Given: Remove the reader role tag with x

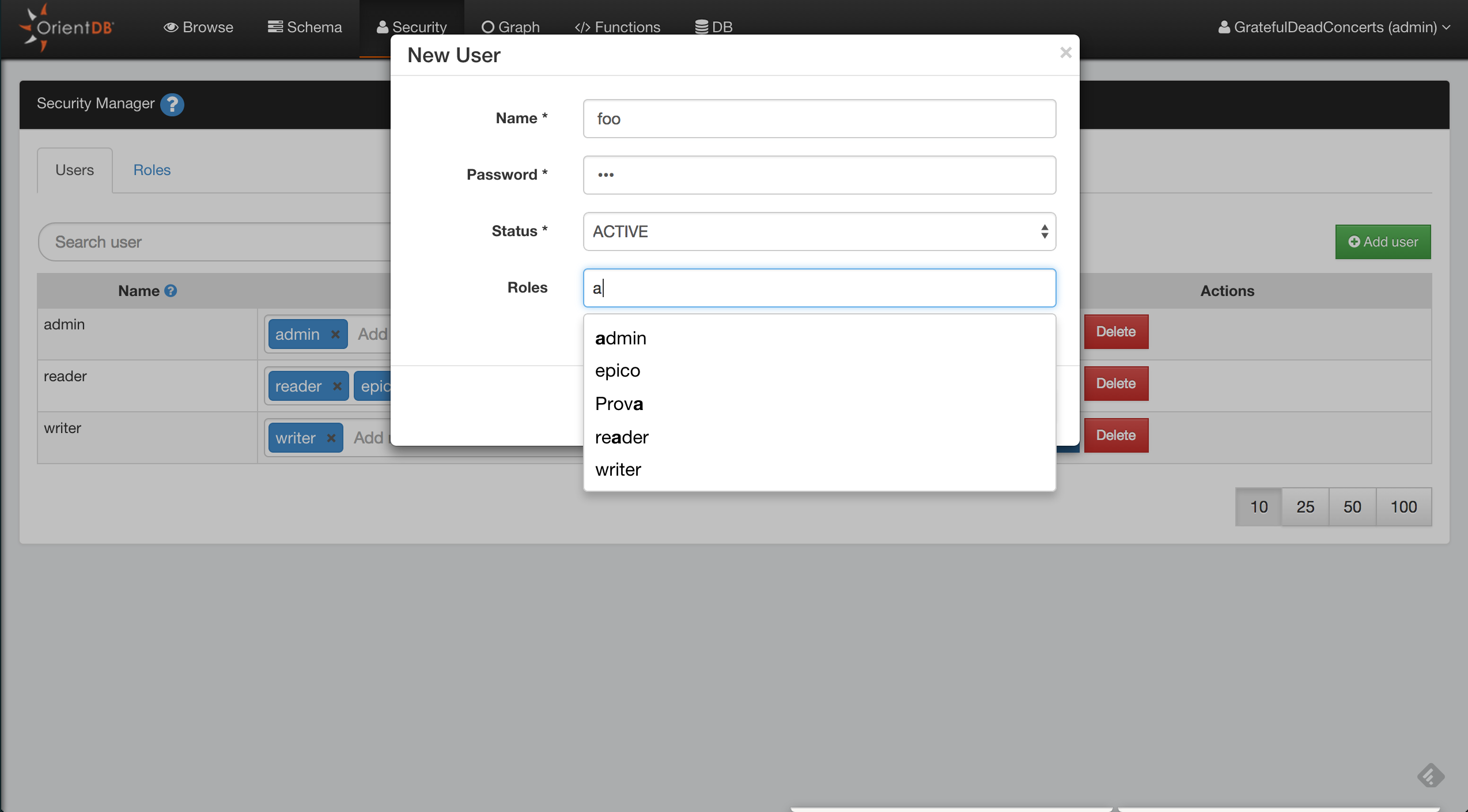Looking at the screenshot, I should coord(337,386).
